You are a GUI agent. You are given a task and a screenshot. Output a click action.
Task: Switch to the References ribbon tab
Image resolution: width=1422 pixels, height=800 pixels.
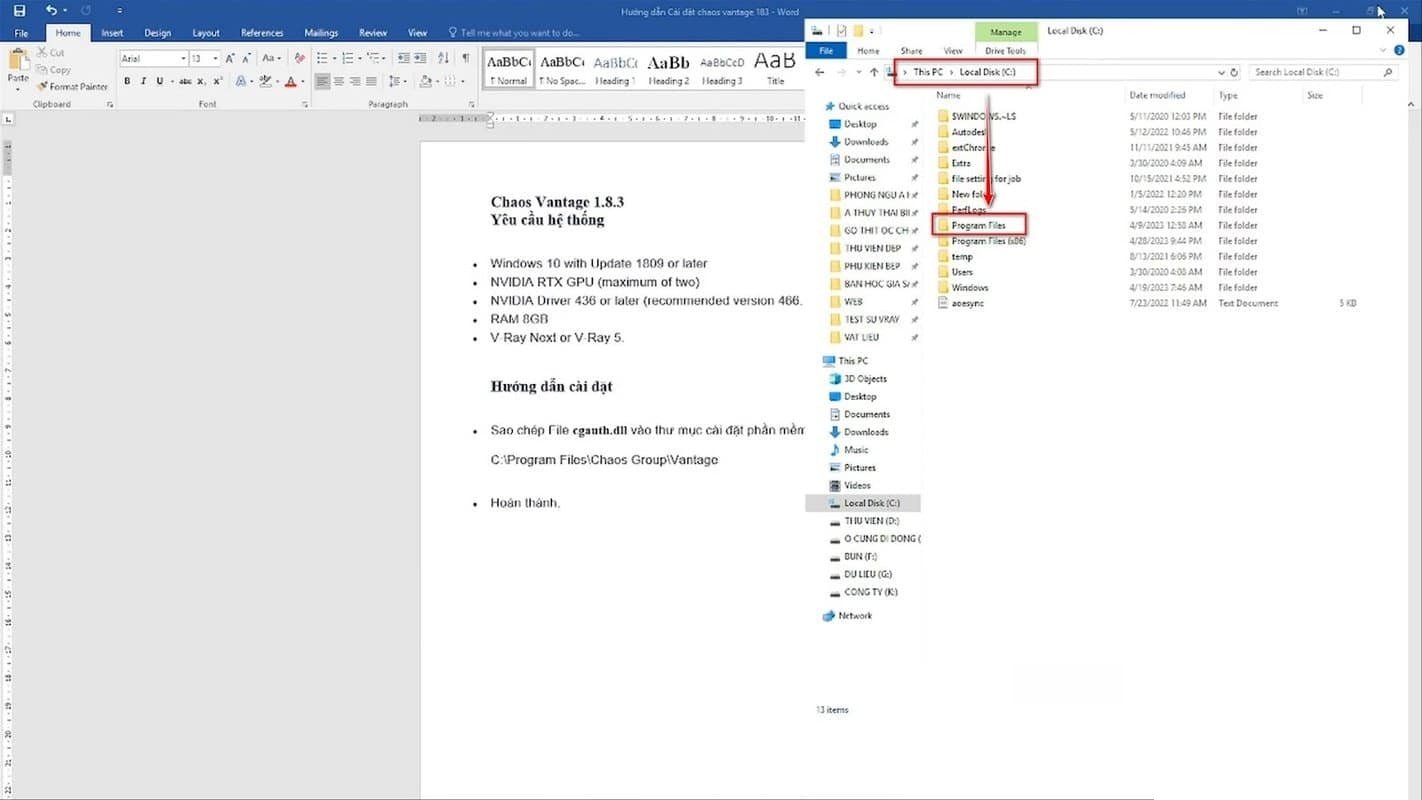click(x=262, y=33)
